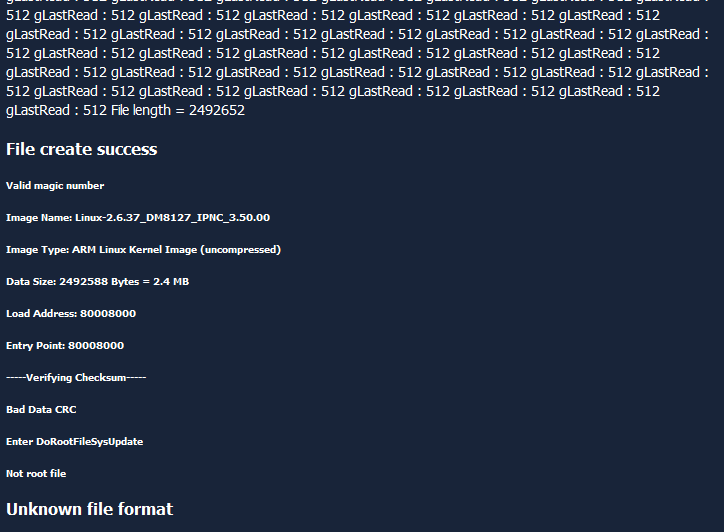Click the Entry Point value 80008000

(96, 346)
